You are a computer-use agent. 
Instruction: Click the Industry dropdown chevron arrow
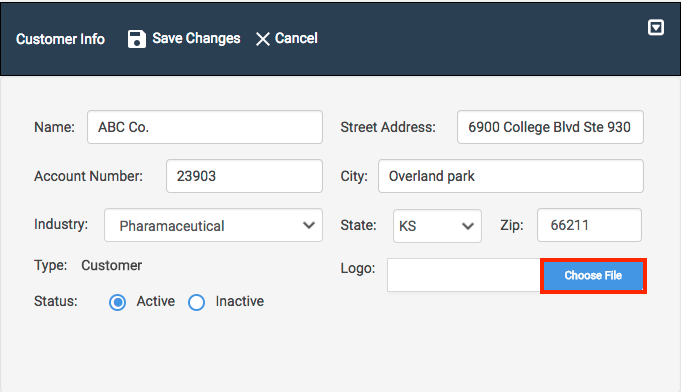pos(309,225)
